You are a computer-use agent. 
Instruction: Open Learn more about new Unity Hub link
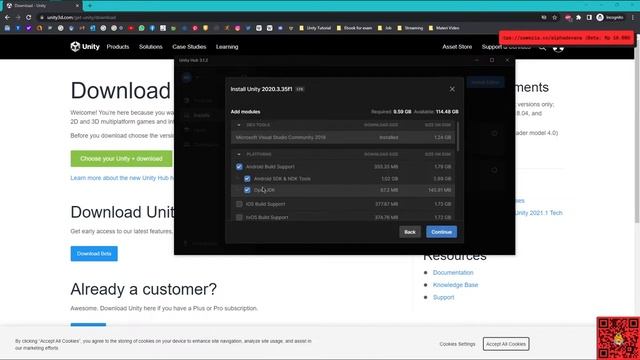pos(122,178)
